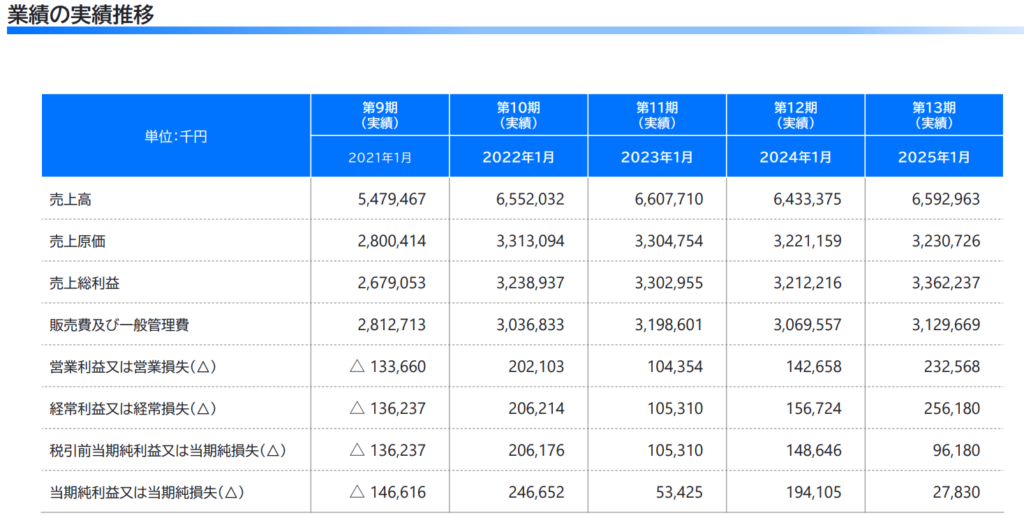1024x527 pixels.
Task: Select the net income value 27,830
Action: click(952, 492)
